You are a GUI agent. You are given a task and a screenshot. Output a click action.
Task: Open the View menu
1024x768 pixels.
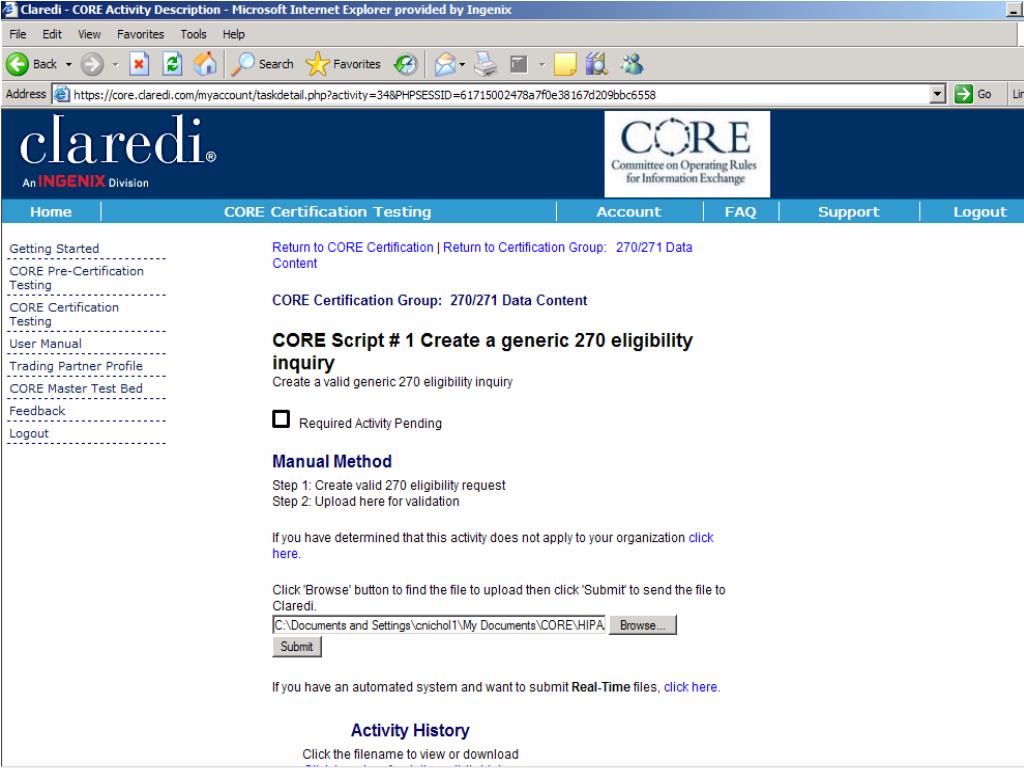pyautogui.click(x=89, y=34)
